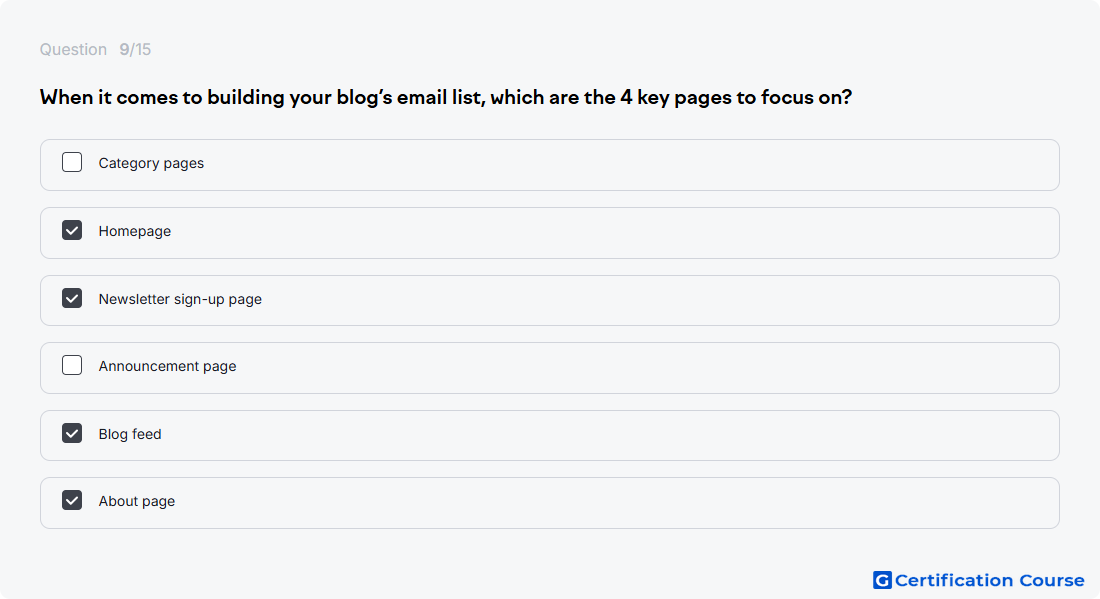Untick the About page checkbox
Image resolution: width=1100 pixels, height=599 pixels.
click(72, 500)
